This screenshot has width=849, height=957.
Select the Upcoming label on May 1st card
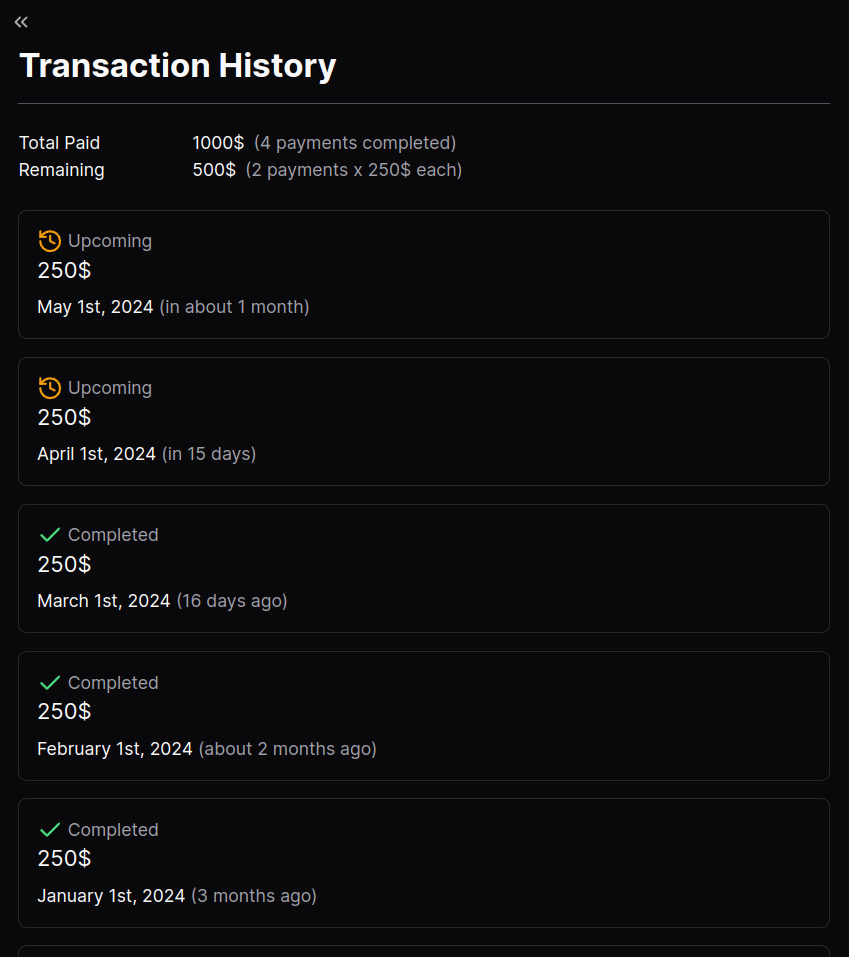110,240
